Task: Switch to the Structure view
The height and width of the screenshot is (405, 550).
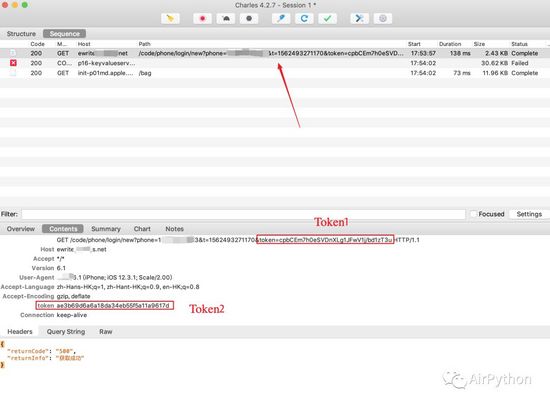Action: pos(21,34)
